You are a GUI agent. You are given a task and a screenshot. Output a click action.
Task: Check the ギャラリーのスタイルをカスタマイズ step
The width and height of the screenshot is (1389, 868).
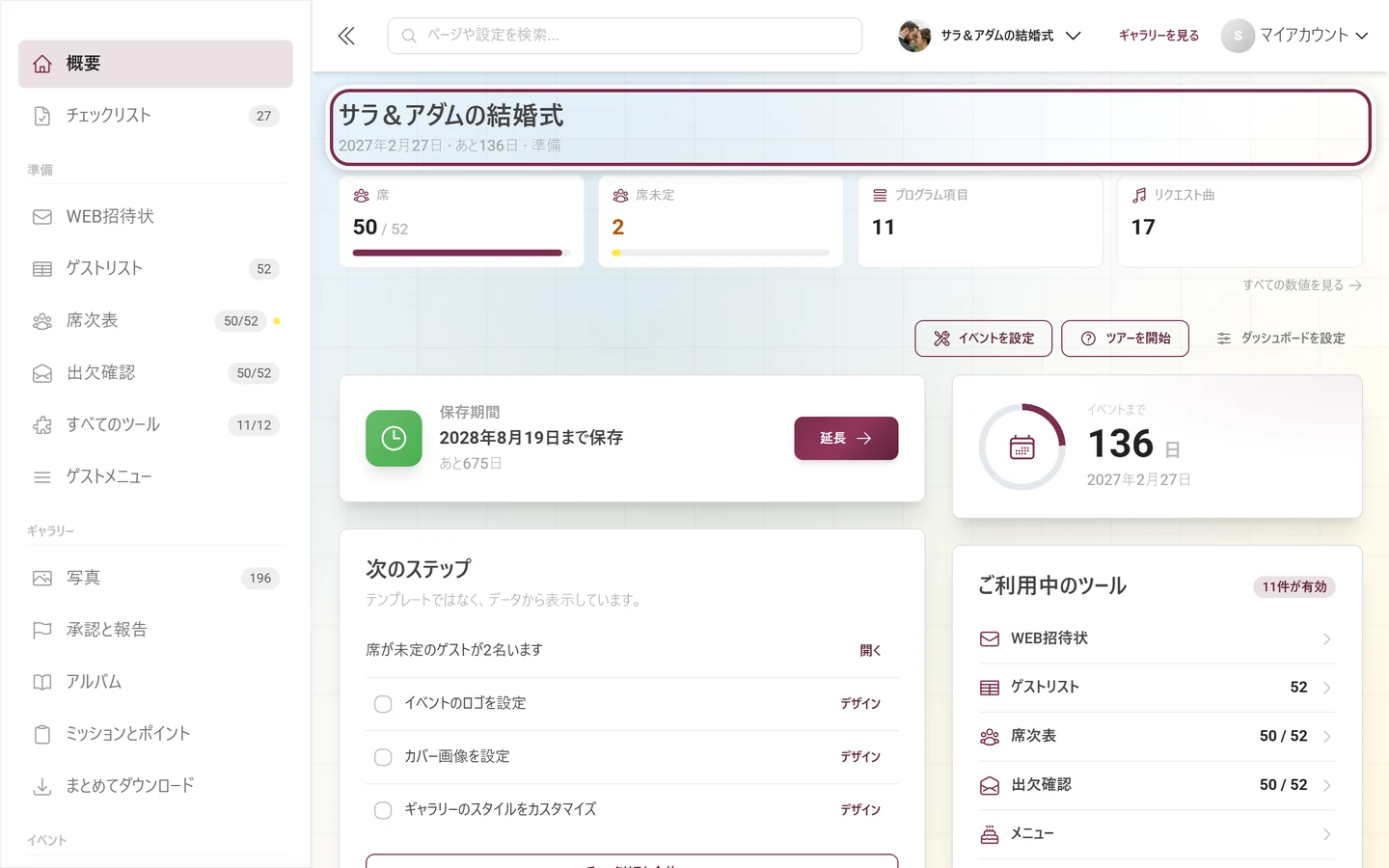[x=383, y=810]
